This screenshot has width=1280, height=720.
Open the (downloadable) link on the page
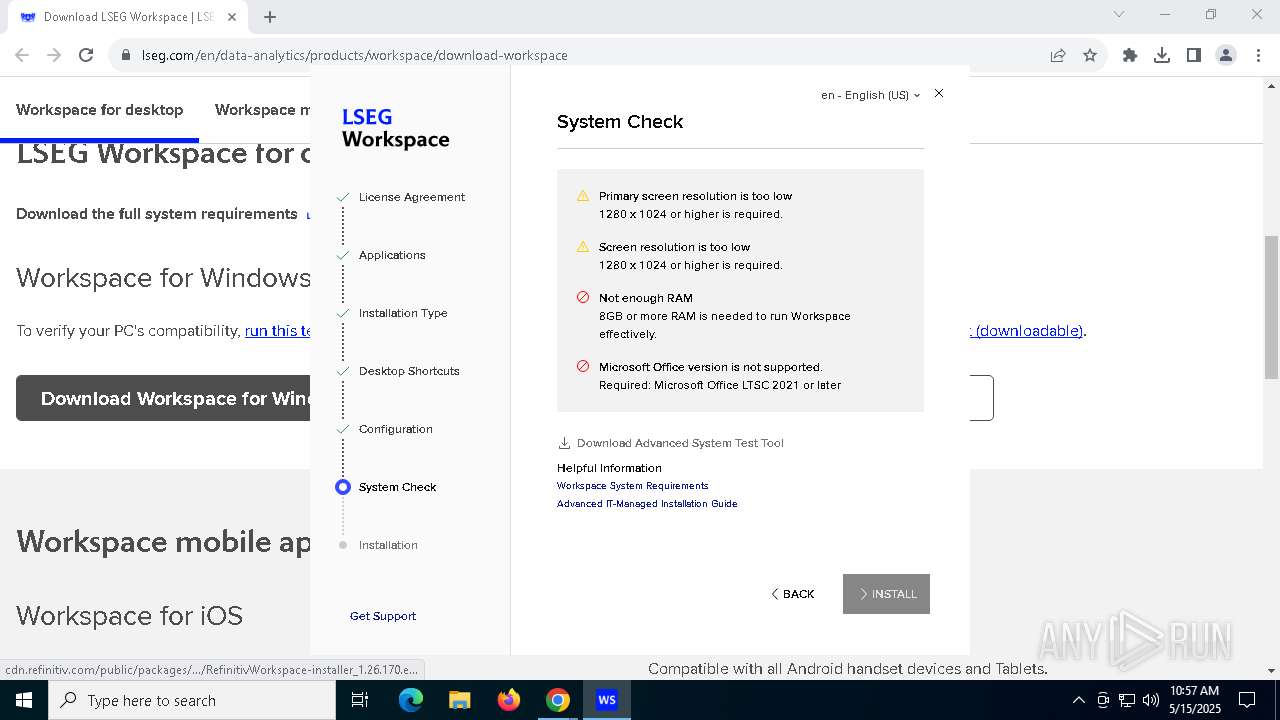[x=1027, y=331]
